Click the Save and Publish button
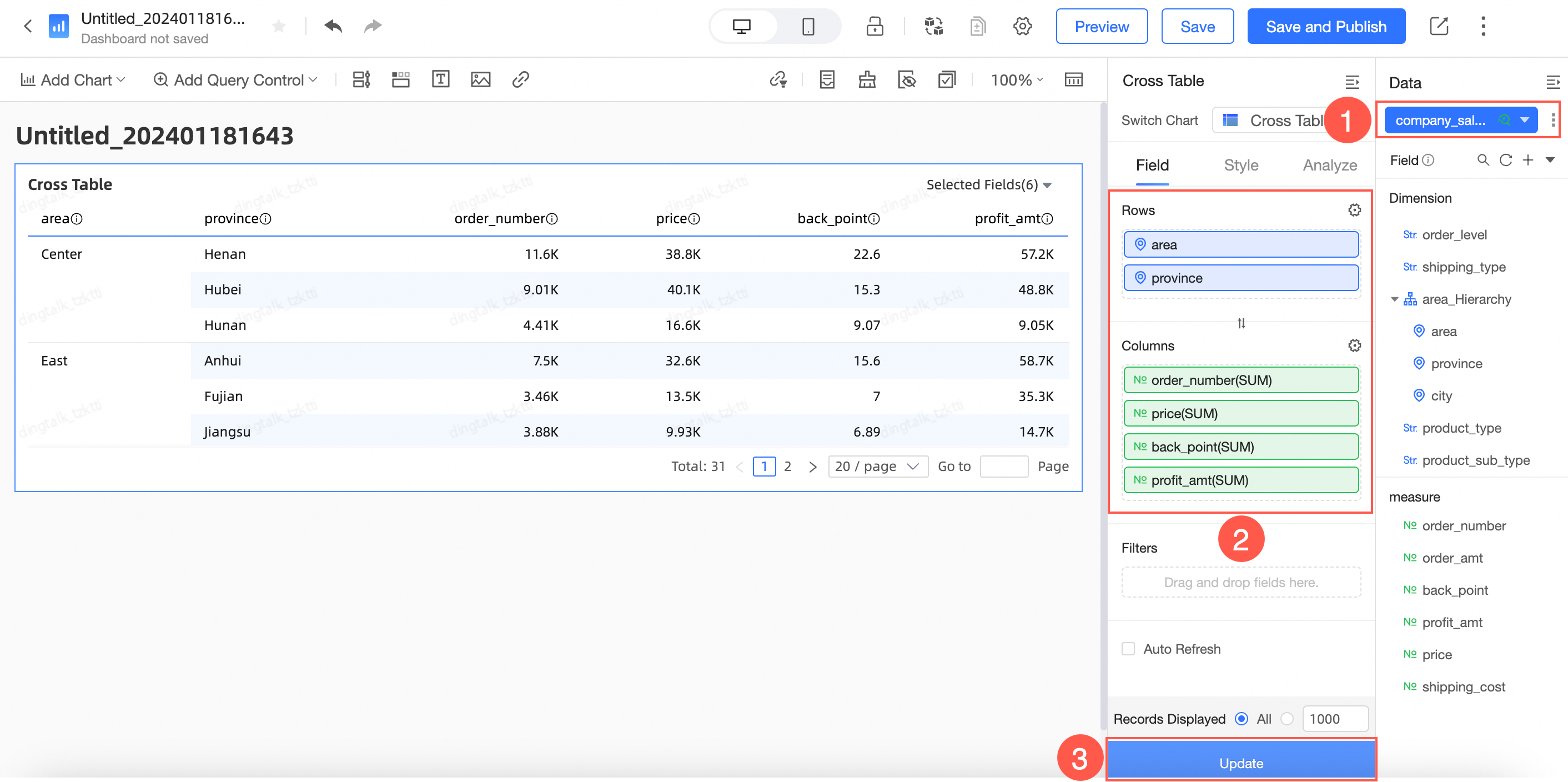1568x782 pixels. (1326, 27)
